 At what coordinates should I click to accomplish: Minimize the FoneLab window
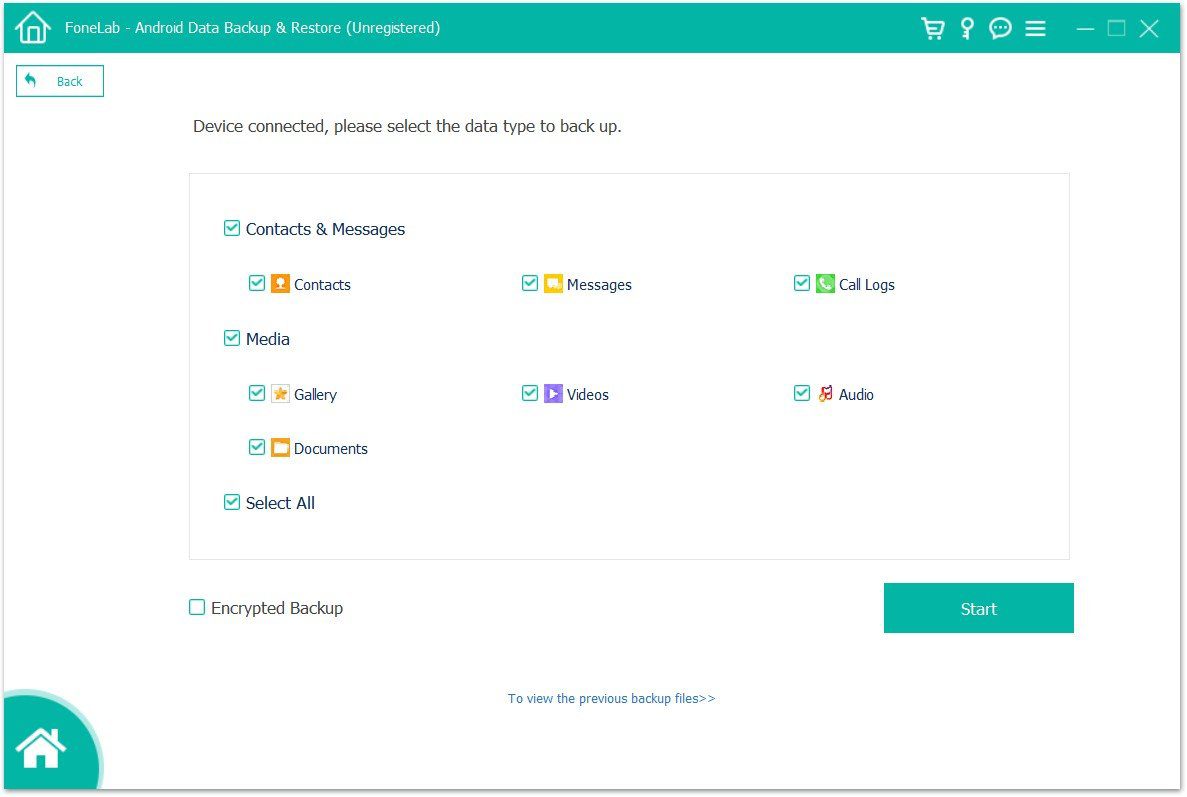point(1085,29)
